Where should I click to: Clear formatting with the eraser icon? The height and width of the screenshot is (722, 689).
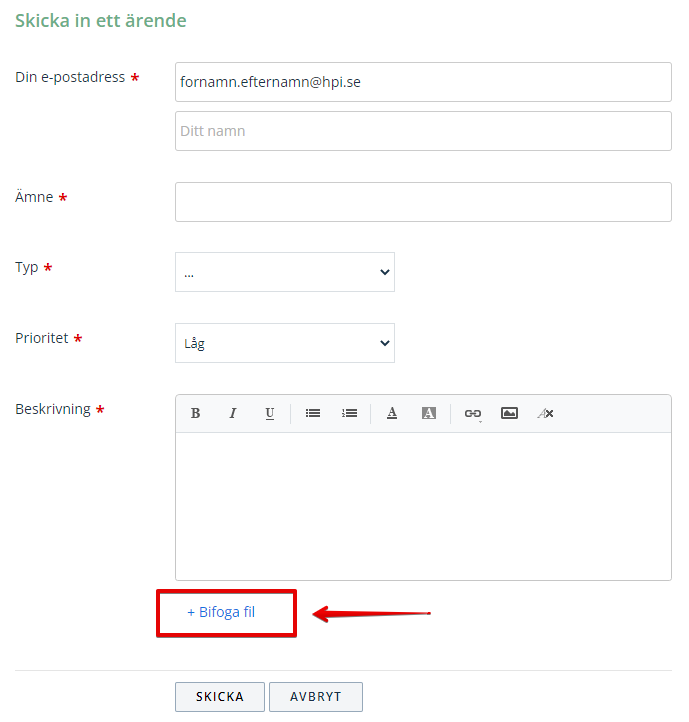click(x=546, y=413)
